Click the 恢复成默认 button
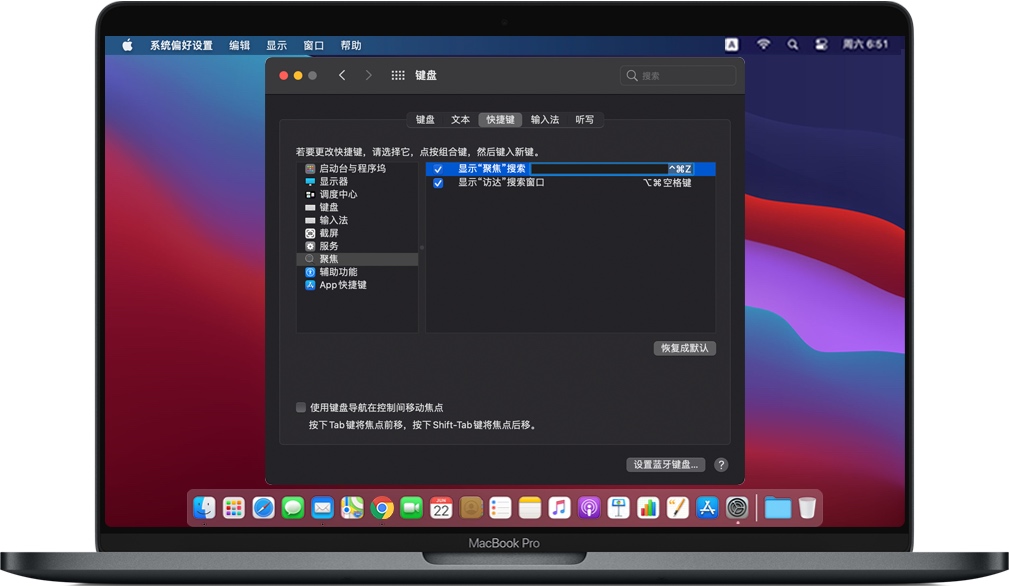Viewport: 1009px width, 586px height. click(x=686, y=348)
